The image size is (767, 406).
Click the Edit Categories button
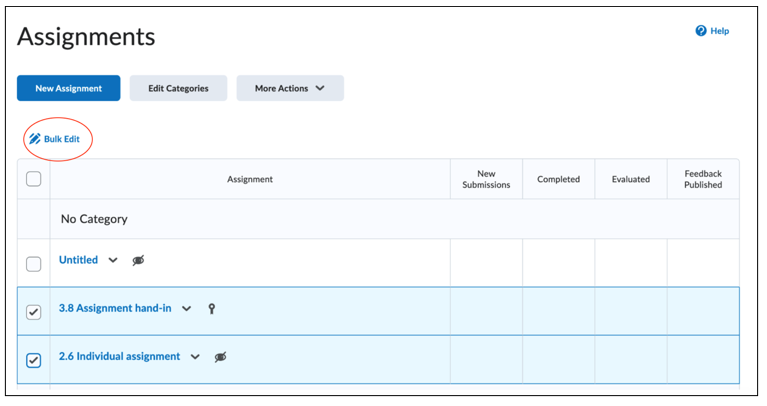[178, 88]
